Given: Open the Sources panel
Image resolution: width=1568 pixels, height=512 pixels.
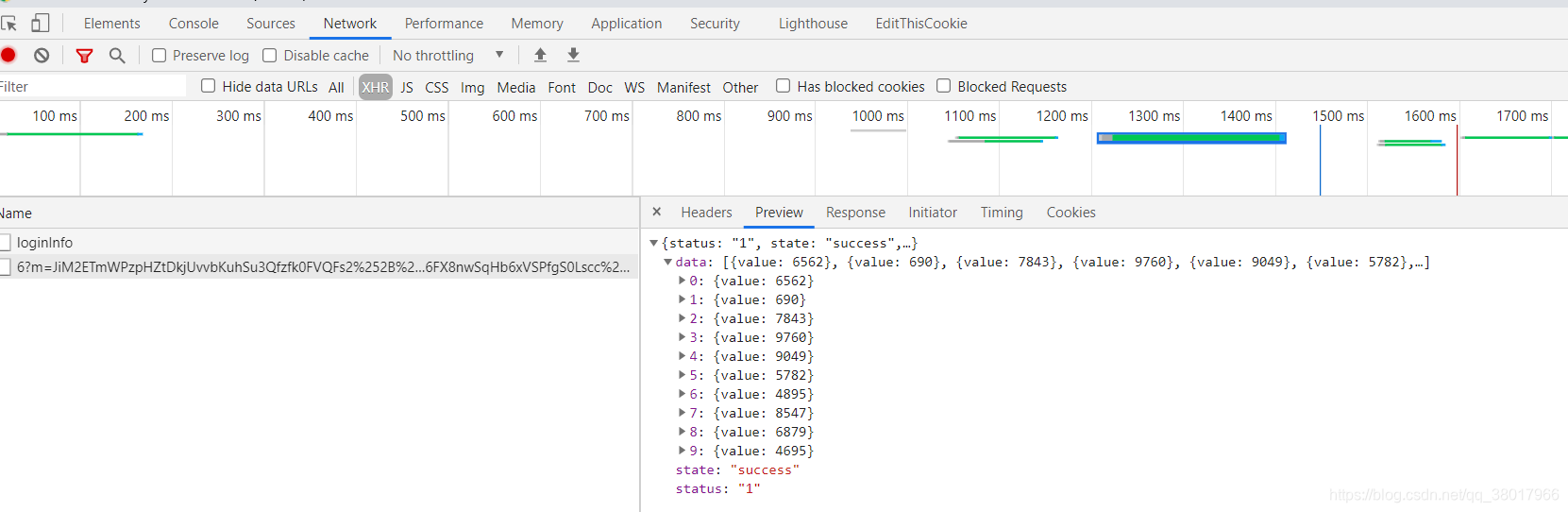Looking at the screenshot, I should tap(271, 24).
